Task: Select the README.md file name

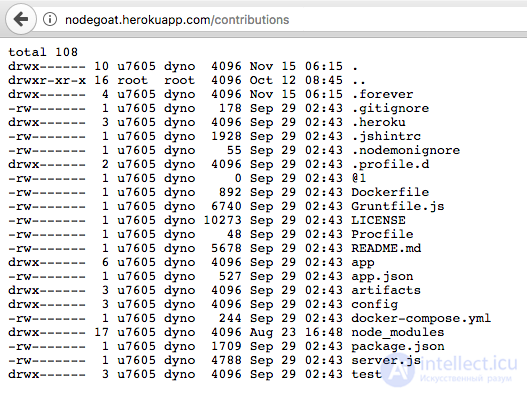Action: (x=386, y=248)
